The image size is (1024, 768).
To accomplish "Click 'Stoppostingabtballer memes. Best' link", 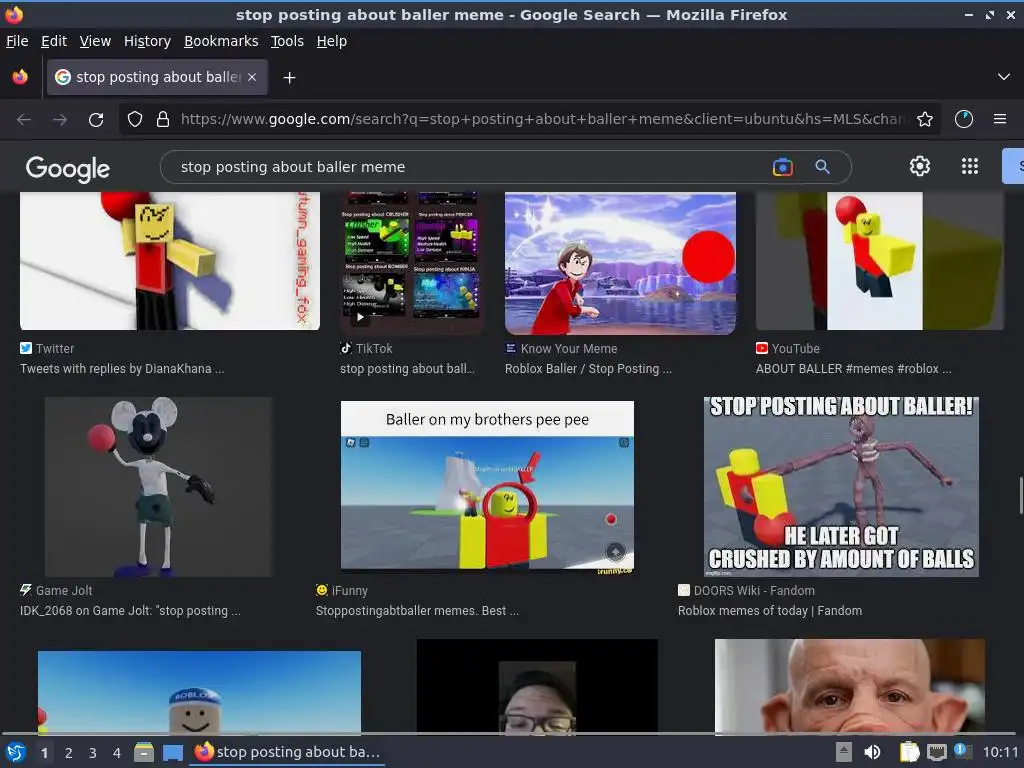I will [x=417, y=611].
